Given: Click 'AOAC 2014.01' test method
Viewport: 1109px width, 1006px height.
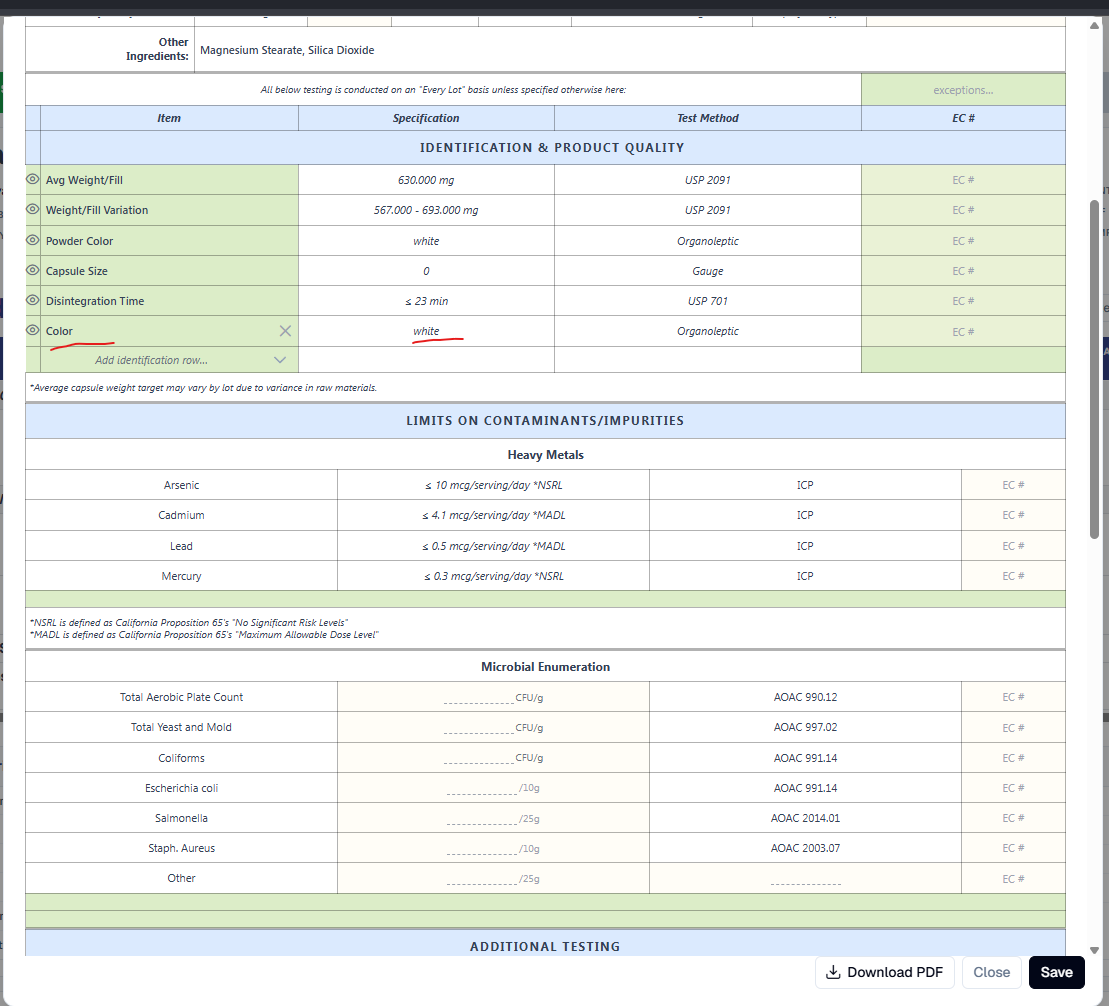Looking at the screenshot, I should pos(805,819).
